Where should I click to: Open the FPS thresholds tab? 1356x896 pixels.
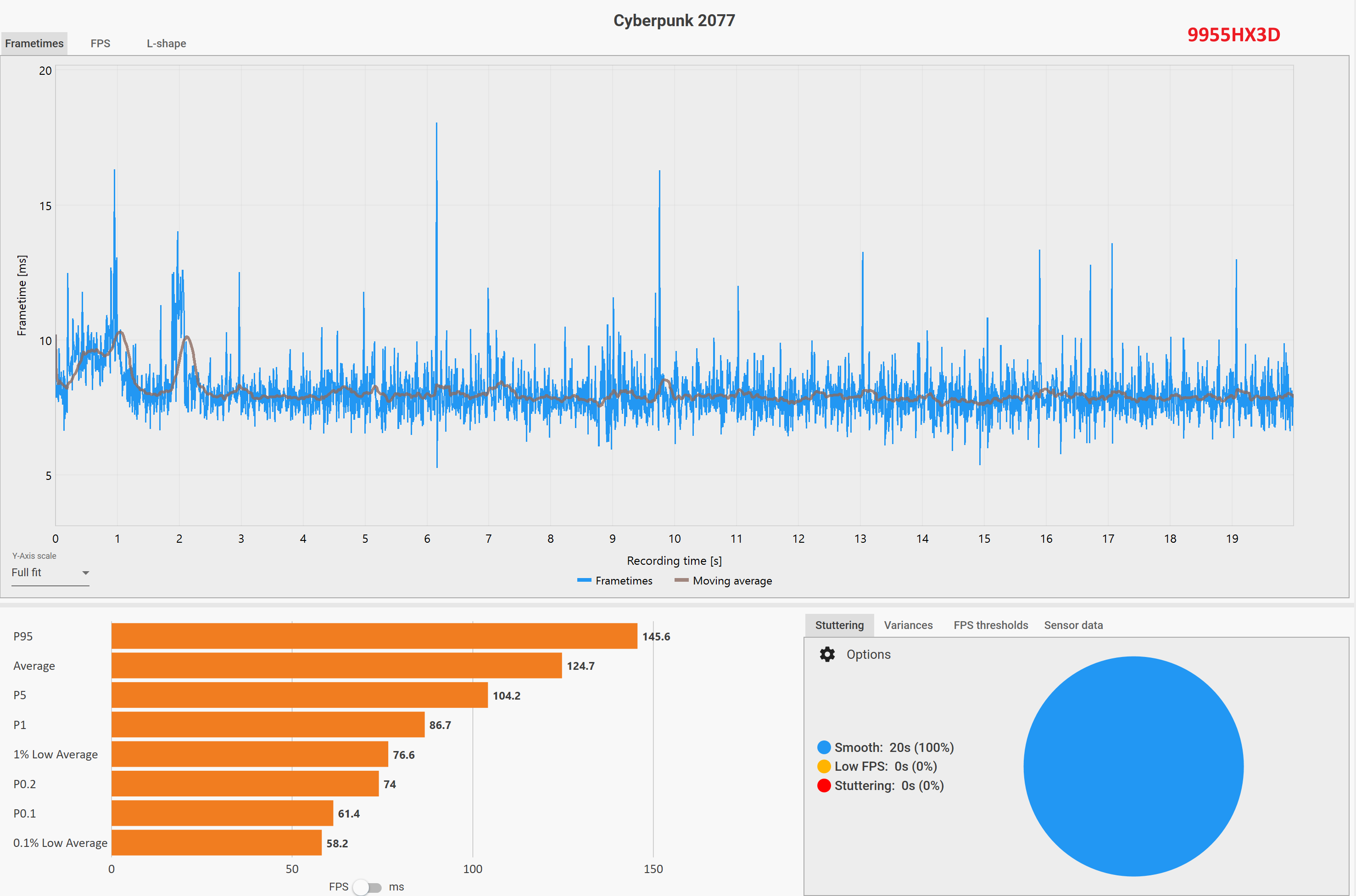tap(990, 625)
